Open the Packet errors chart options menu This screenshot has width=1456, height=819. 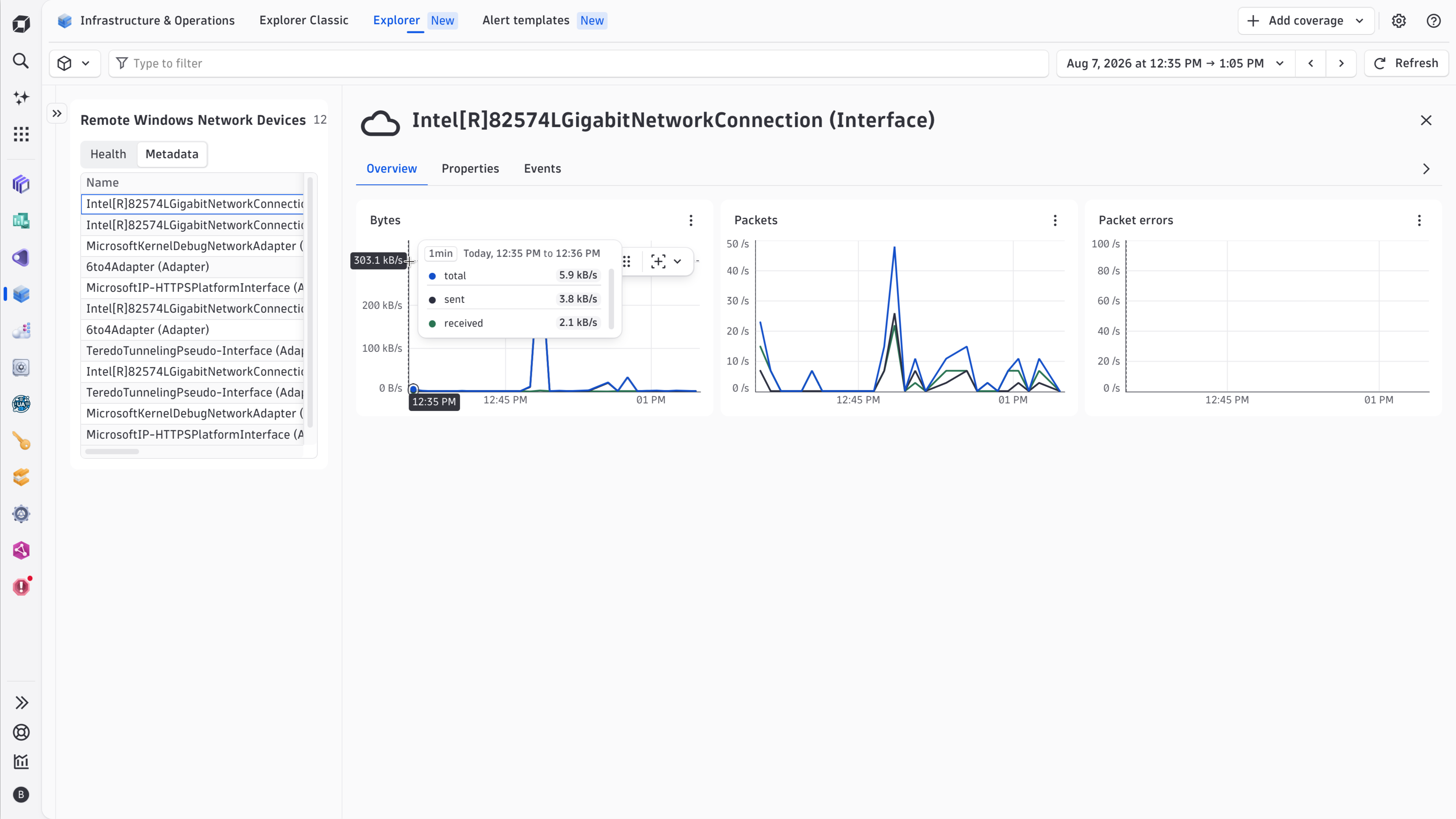click(1419, 220)
